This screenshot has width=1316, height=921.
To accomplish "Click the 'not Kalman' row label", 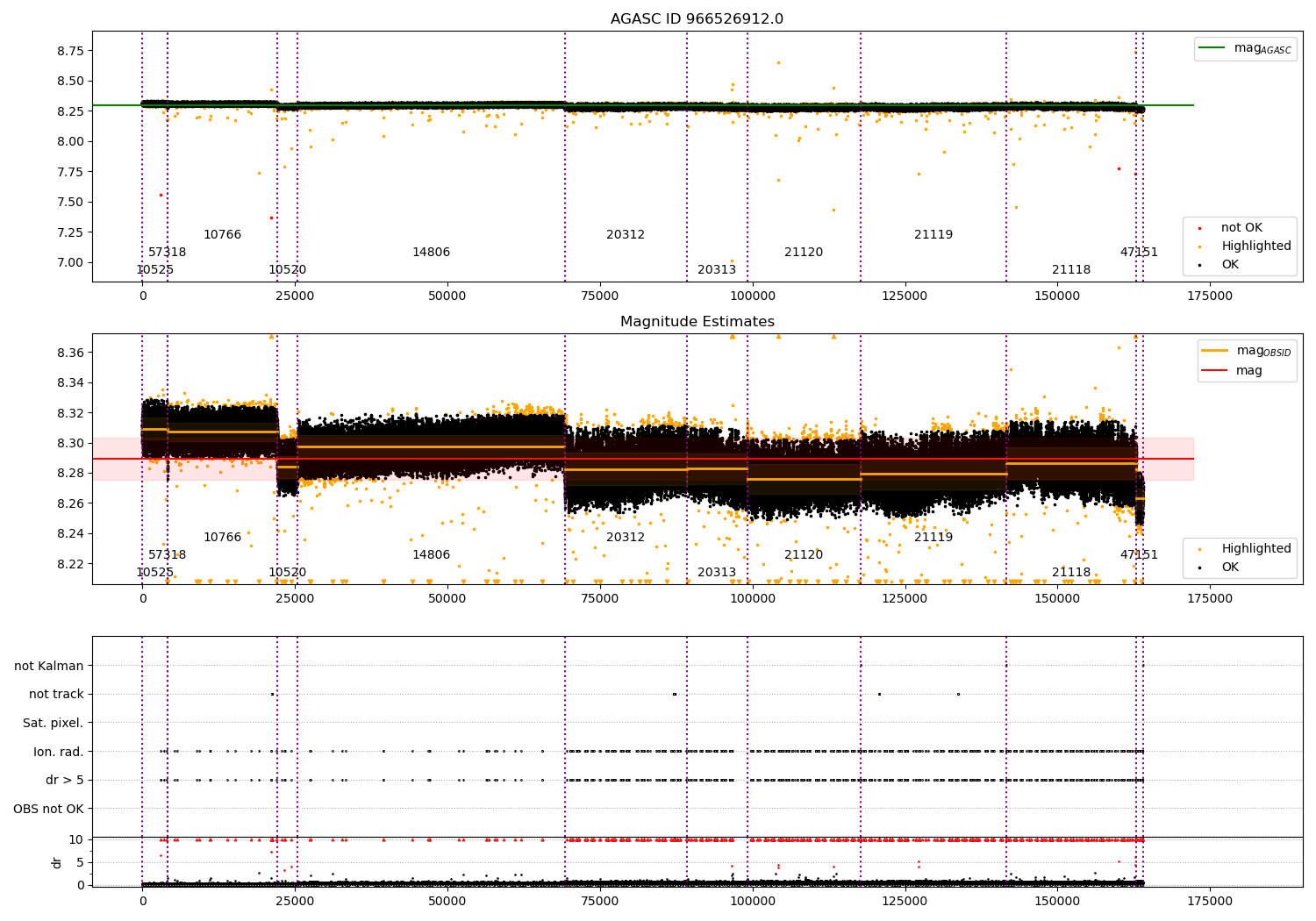I will click(49, 667).
